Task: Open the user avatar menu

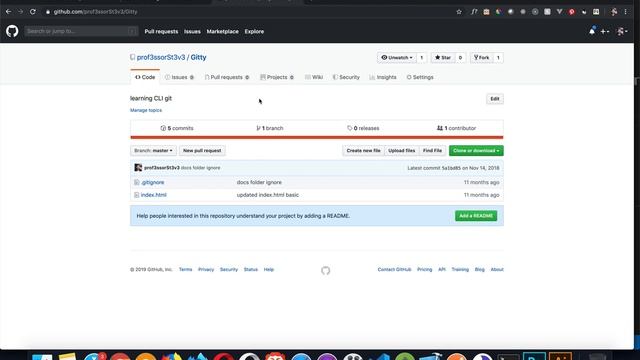Action: (x=622, y=31)
